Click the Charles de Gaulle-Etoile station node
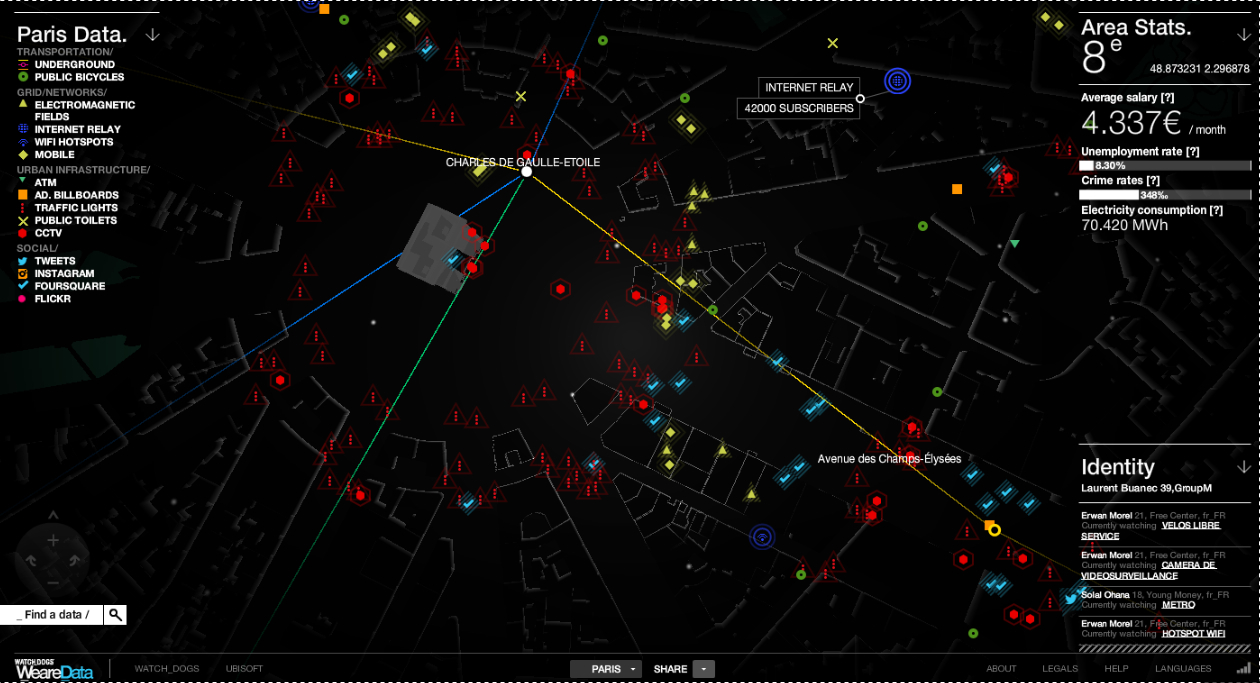 point(527,172)
